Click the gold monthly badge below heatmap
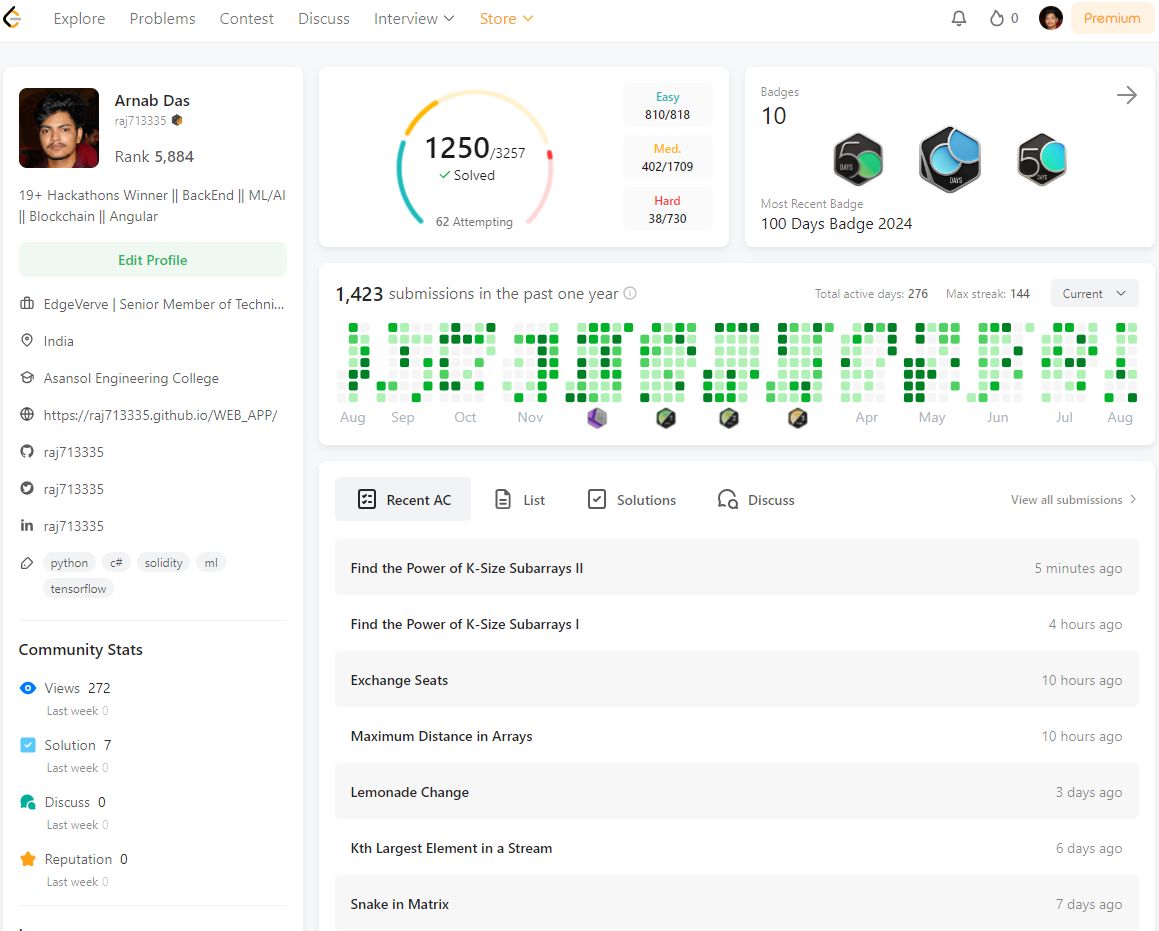Screen dimensions: 1159x931 (798, 418)
